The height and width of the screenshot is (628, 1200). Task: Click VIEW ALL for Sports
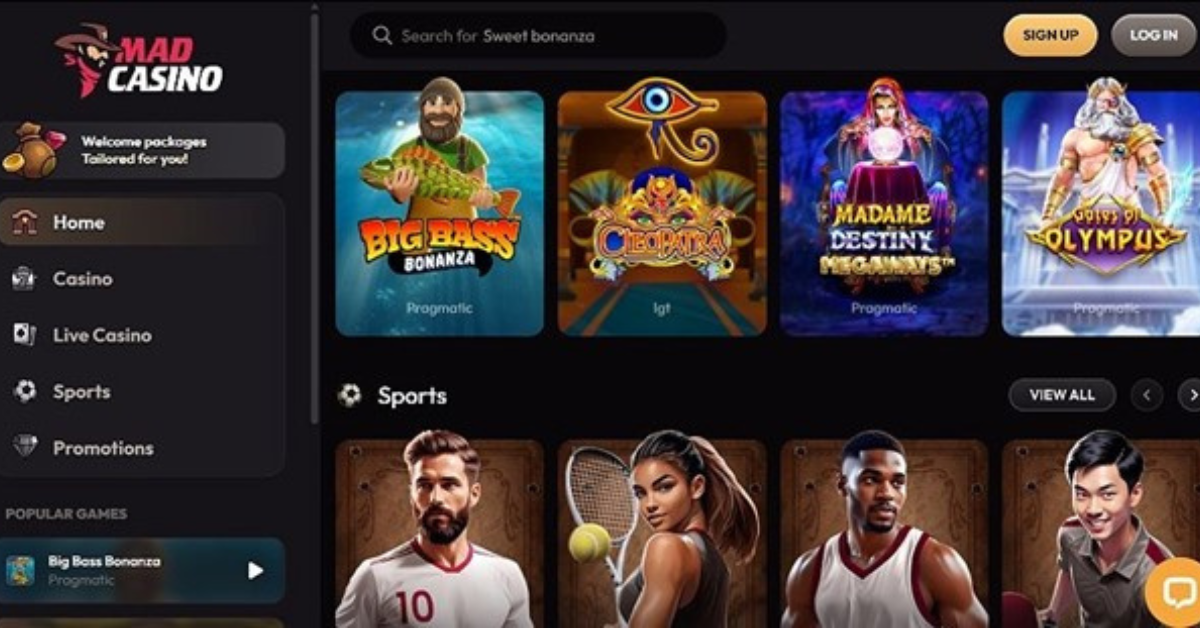pos(1062,395)
